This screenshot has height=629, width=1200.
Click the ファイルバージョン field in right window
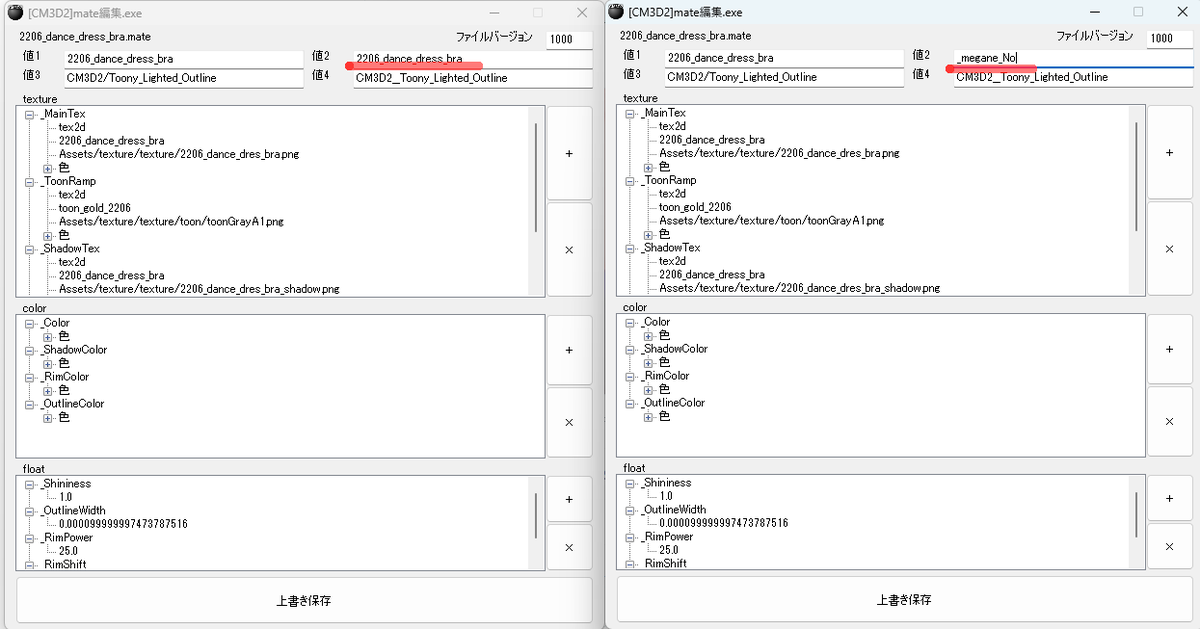coord(1169,38)
